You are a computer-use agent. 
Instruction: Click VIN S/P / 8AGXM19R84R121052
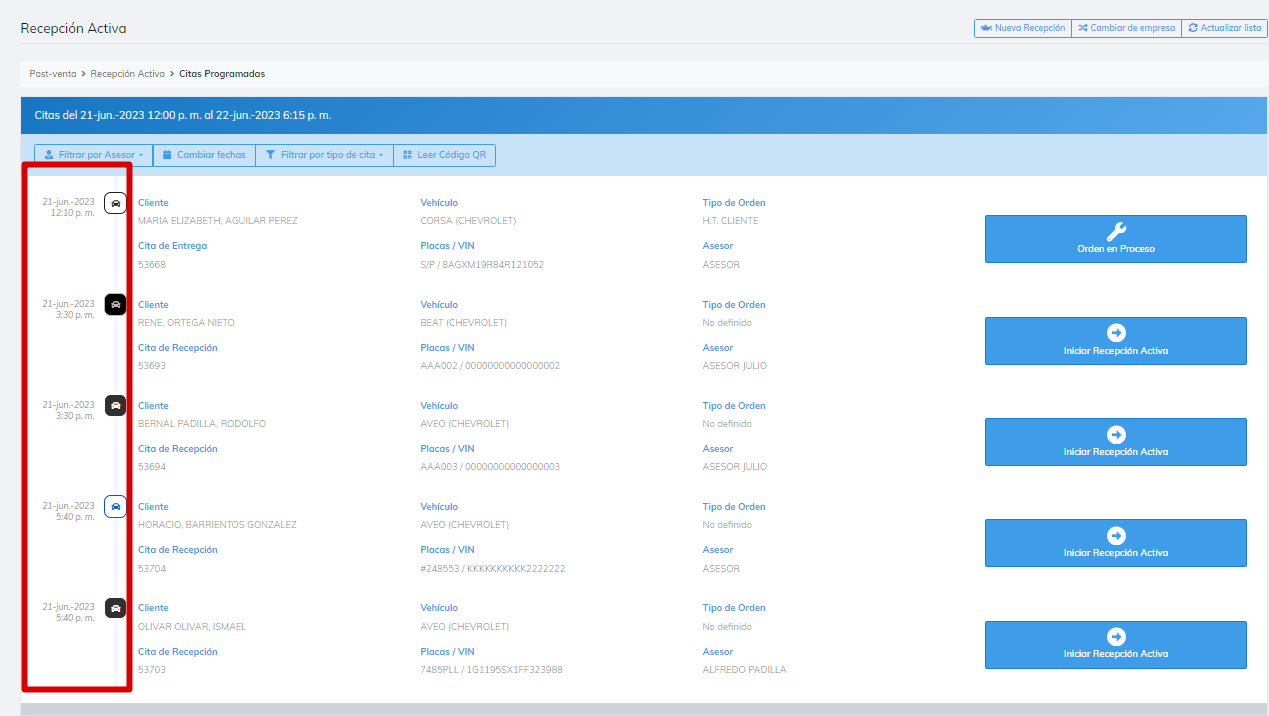click(482, 265)
